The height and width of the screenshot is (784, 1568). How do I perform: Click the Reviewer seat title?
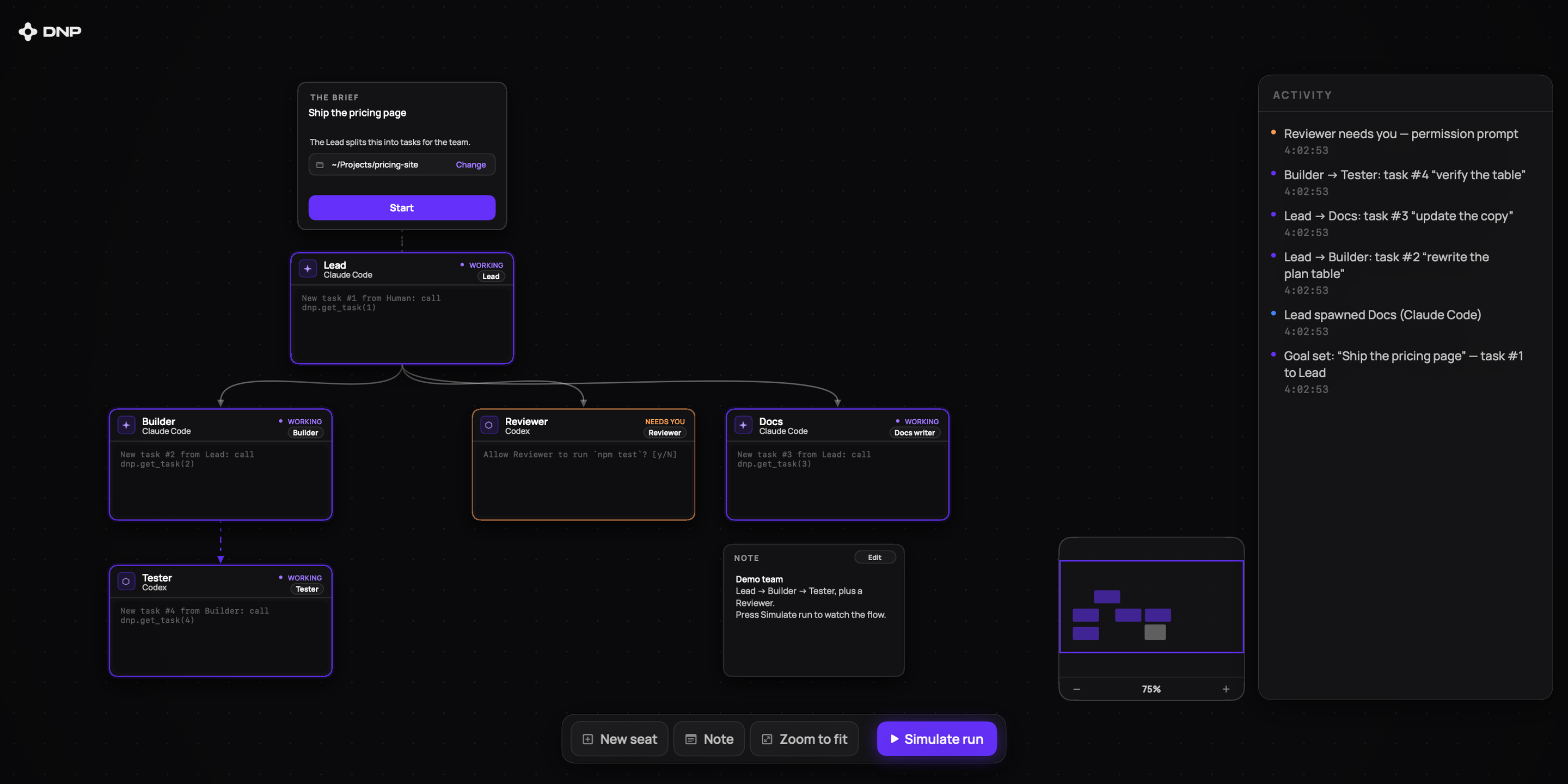tap(526, 421)
